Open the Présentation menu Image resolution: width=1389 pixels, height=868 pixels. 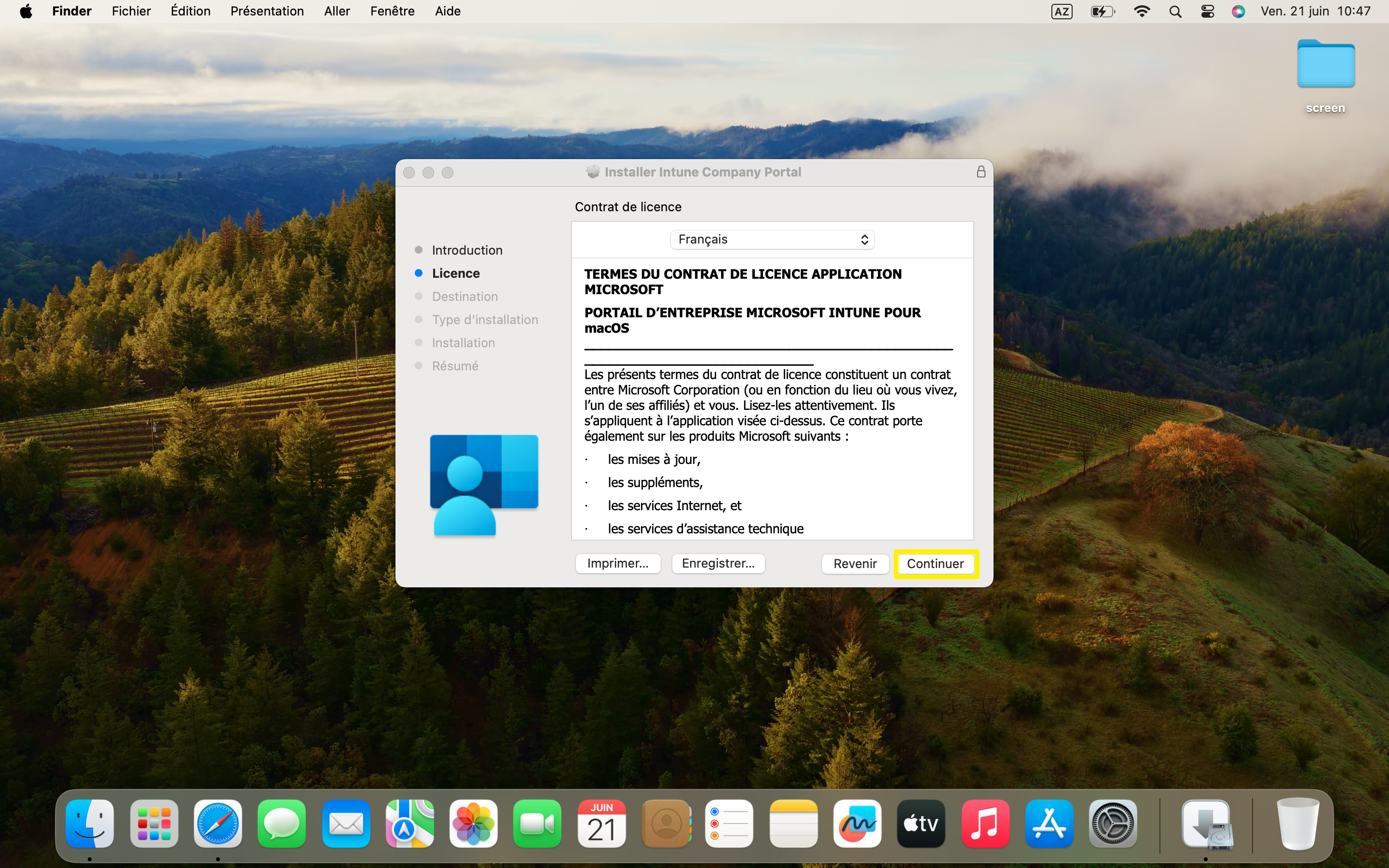pos(267,12)
